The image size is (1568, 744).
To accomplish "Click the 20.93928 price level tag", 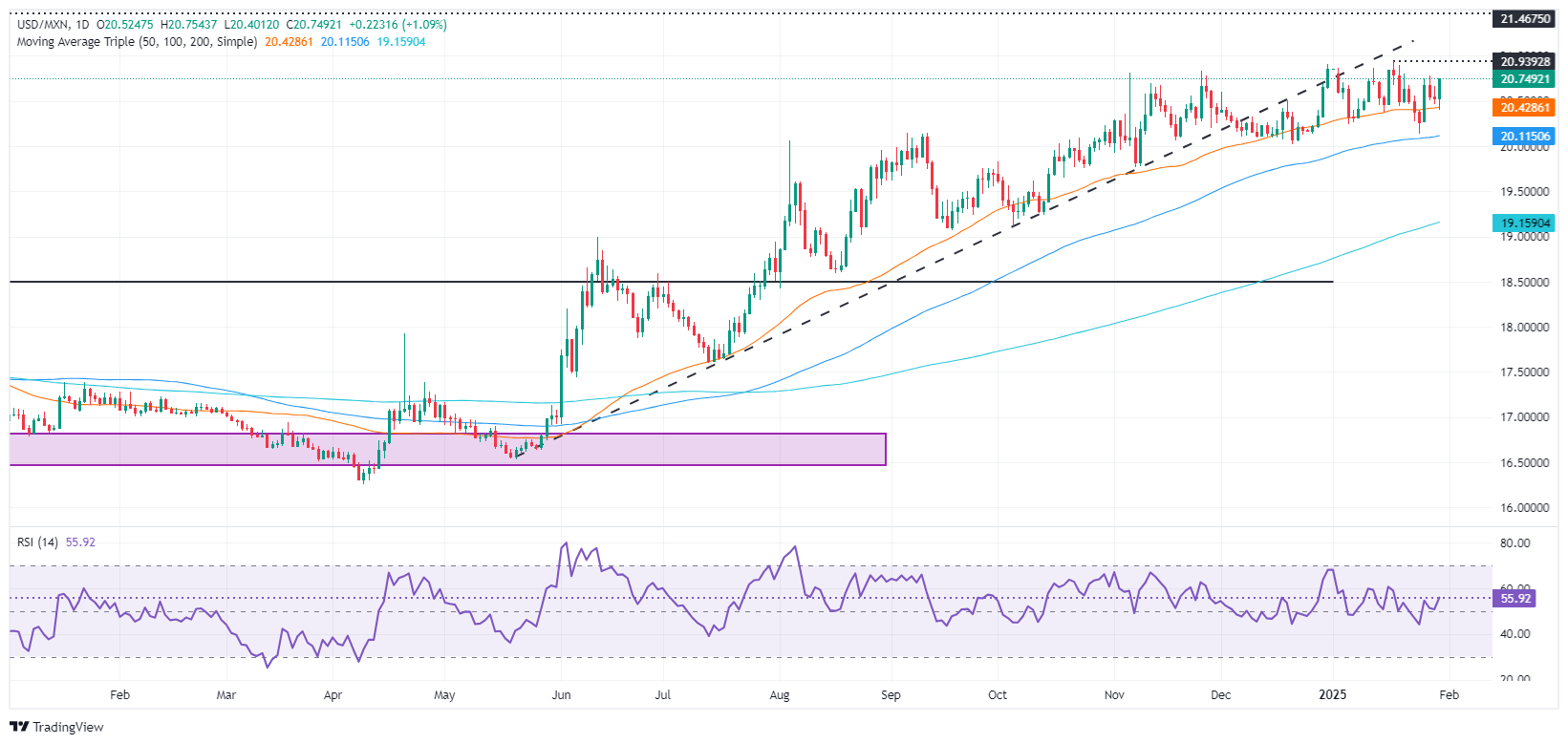I will tap(1524, 62).
